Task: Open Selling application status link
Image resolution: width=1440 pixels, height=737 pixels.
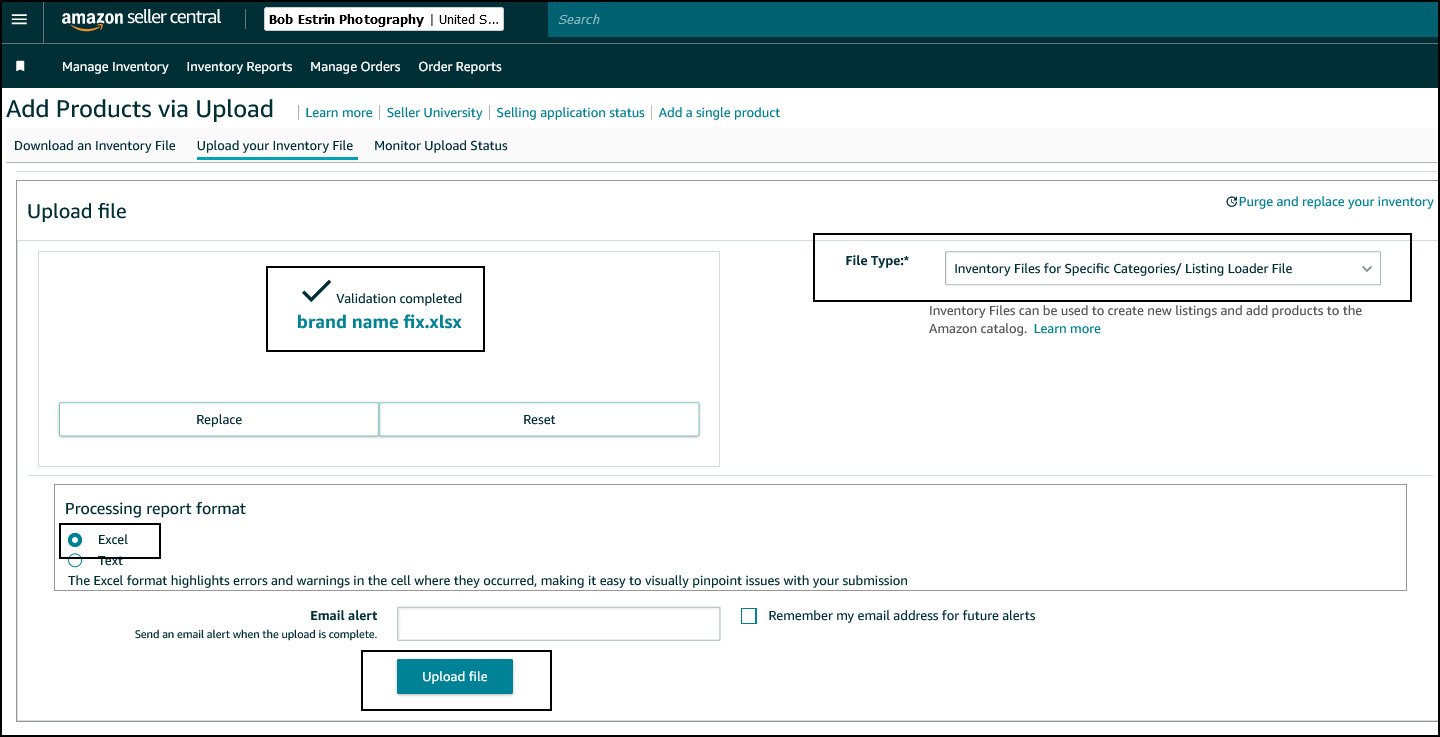Action: 570,113
